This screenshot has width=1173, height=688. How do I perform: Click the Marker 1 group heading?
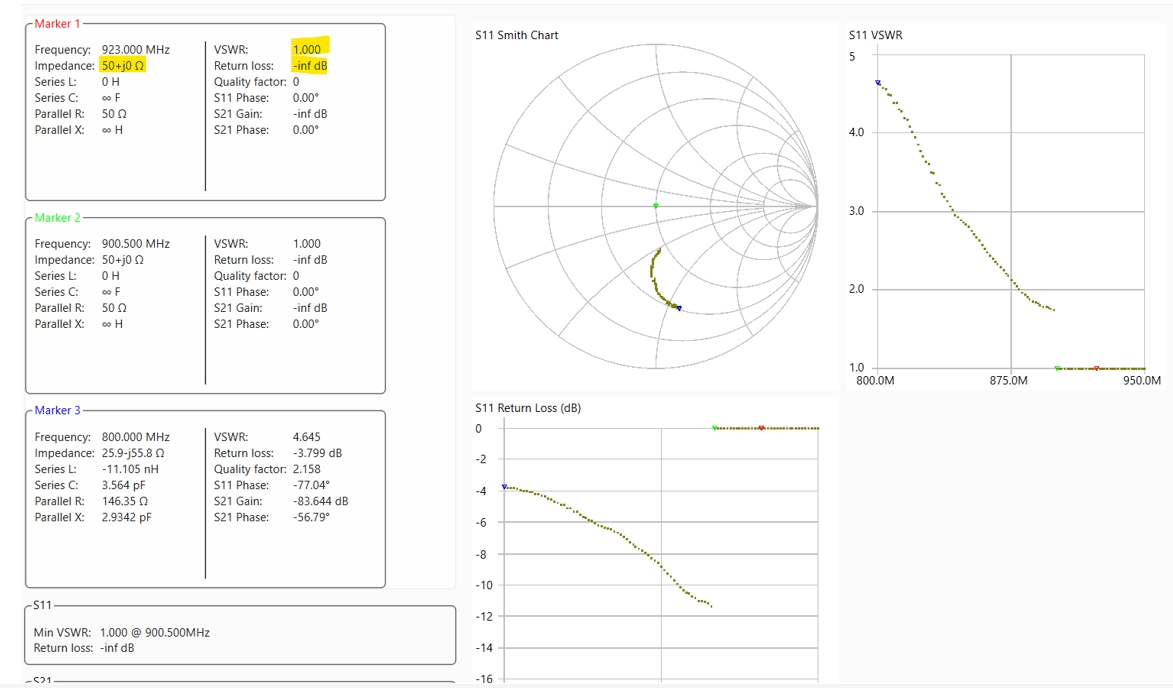tap(57, 24)
